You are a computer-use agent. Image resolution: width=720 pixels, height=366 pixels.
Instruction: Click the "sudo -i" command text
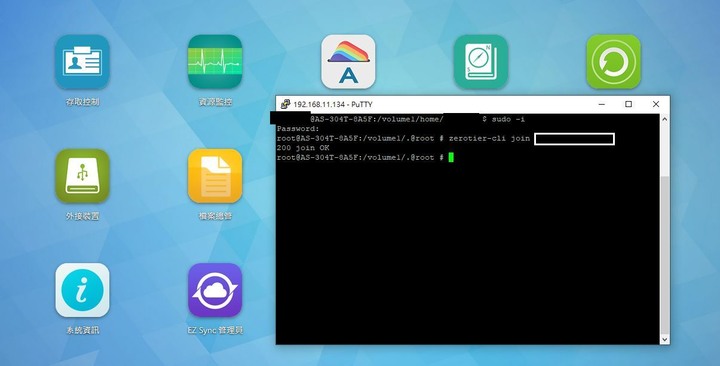pyautogui.click(x=508, y=119)
